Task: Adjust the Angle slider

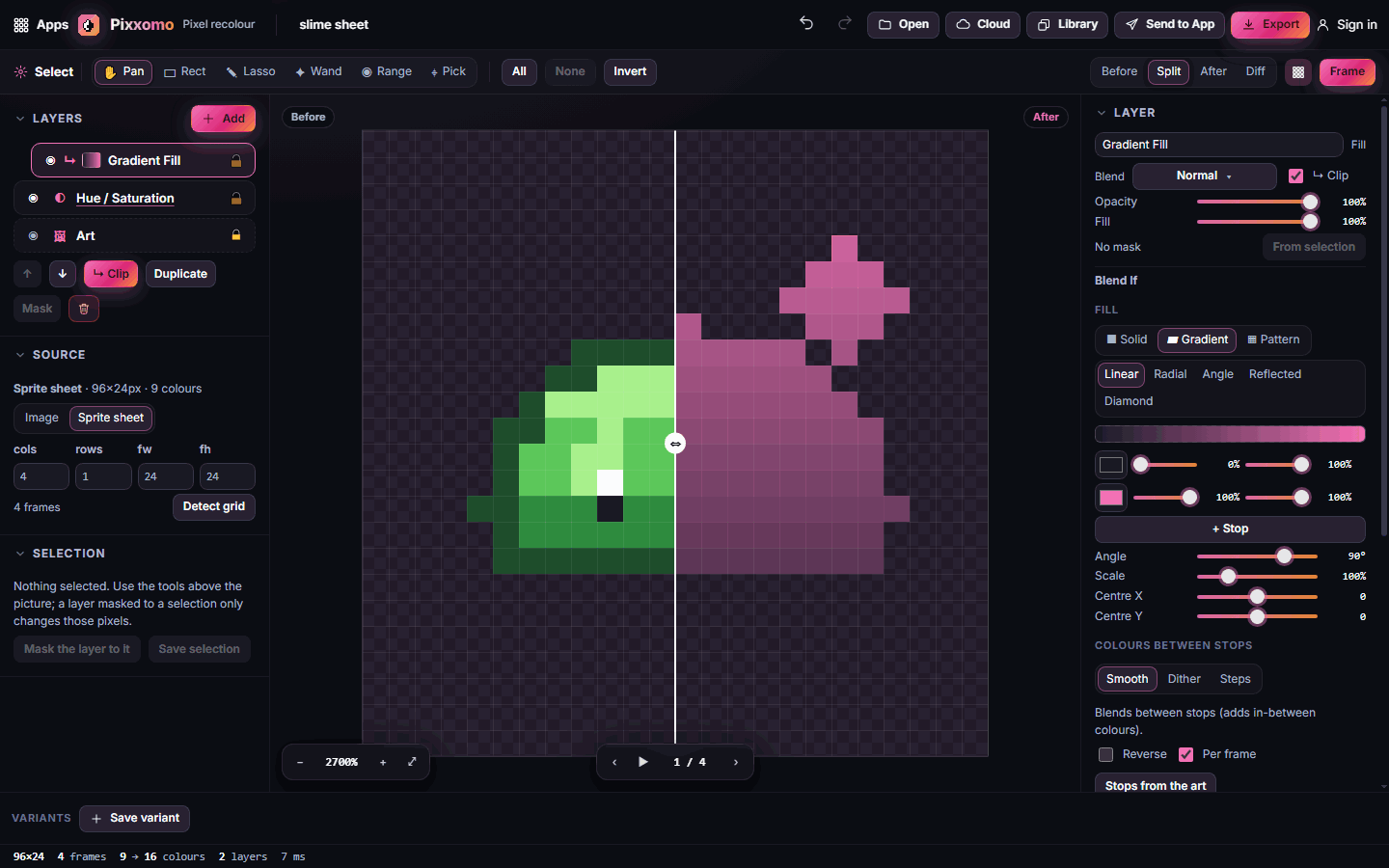Action: click(x=1257, y=556)
